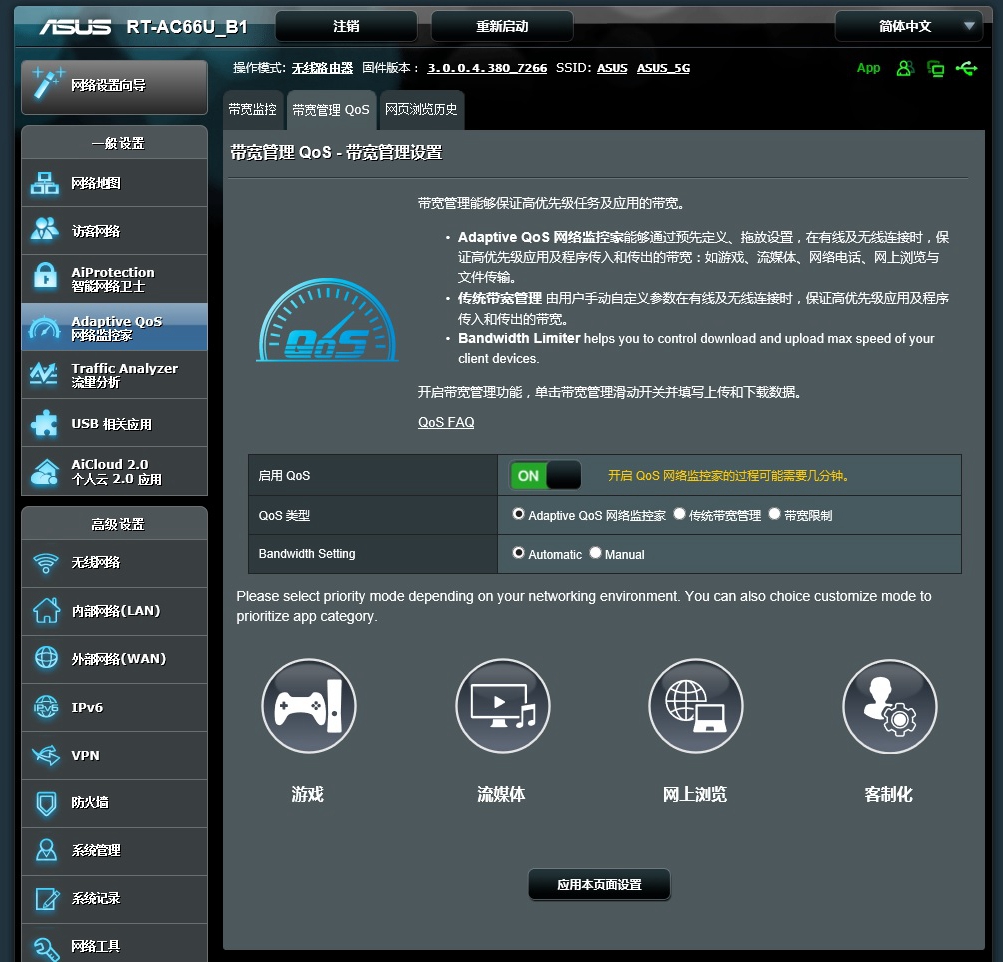Select the 网上浏览 web browsing priority icon
Image resolution: width=1003 pixels, height=962 pixels.
695,705
